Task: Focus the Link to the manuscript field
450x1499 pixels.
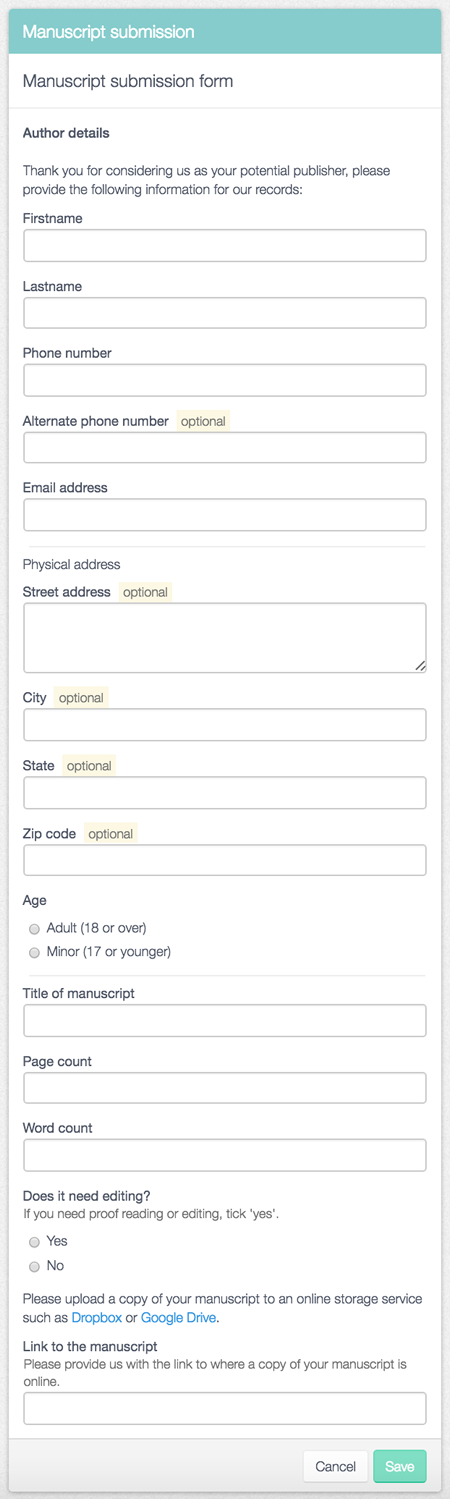Action: [x=225, y=1408]
